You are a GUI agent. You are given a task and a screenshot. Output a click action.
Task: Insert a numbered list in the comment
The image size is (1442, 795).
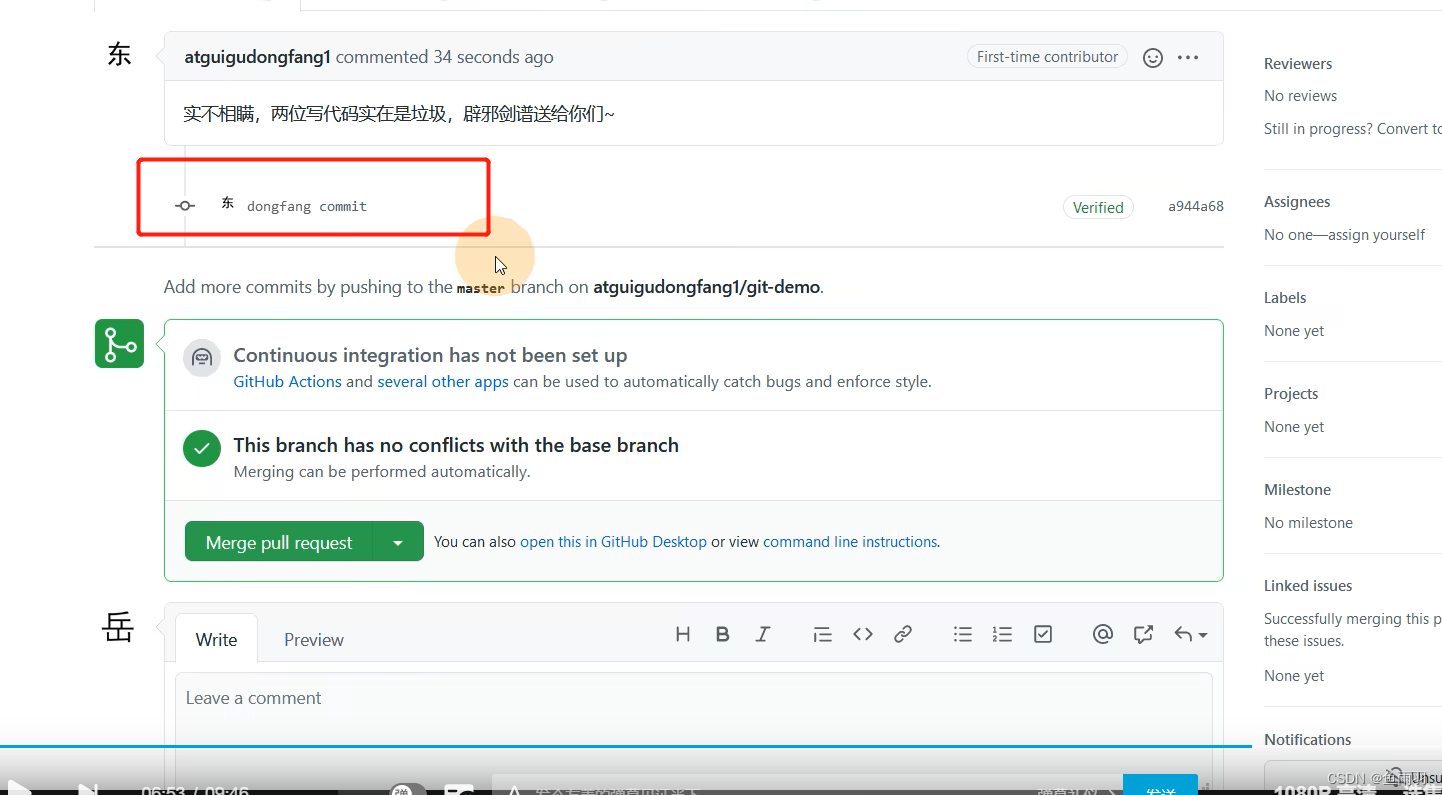1002,634
